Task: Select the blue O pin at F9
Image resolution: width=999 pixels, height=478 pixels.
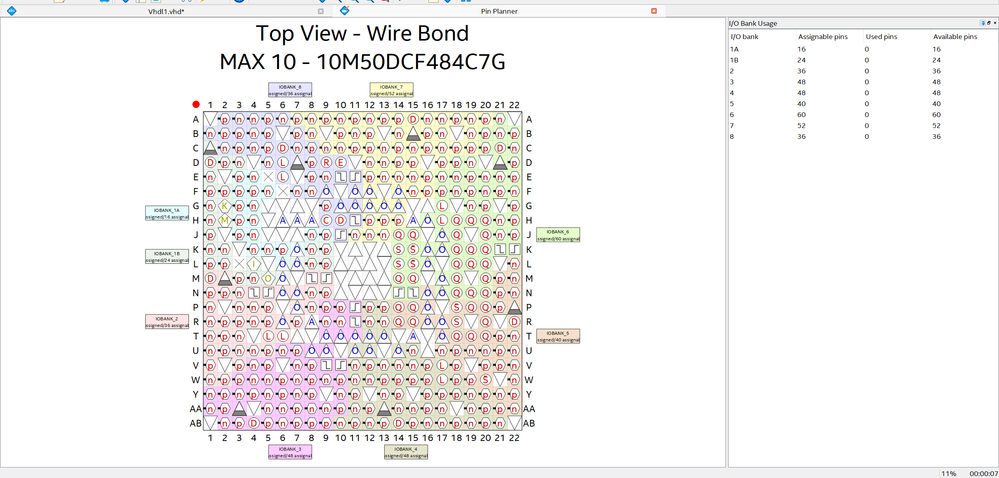Action: [x=326, y=191]
